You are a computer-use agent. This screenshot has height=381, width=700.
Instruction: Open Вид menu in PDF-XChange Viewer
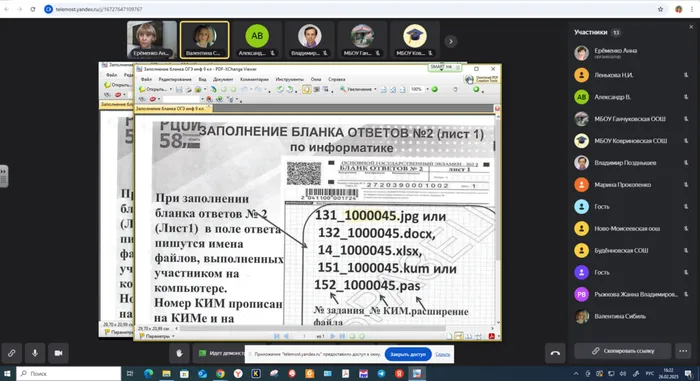[202, 79]
